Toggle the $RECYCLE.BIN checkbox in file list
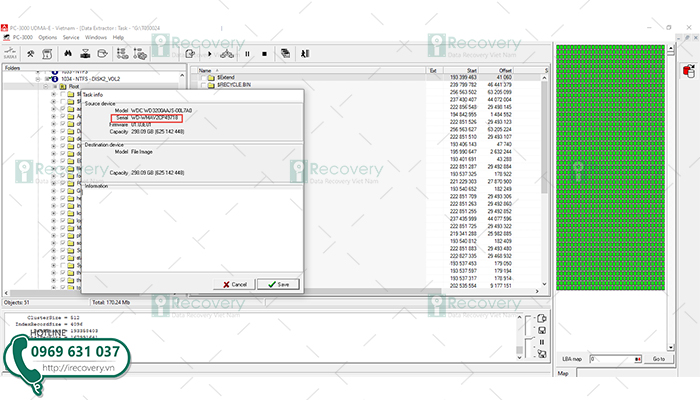The height and width of the screenshot is (400, 700). [x=201, y=85]
